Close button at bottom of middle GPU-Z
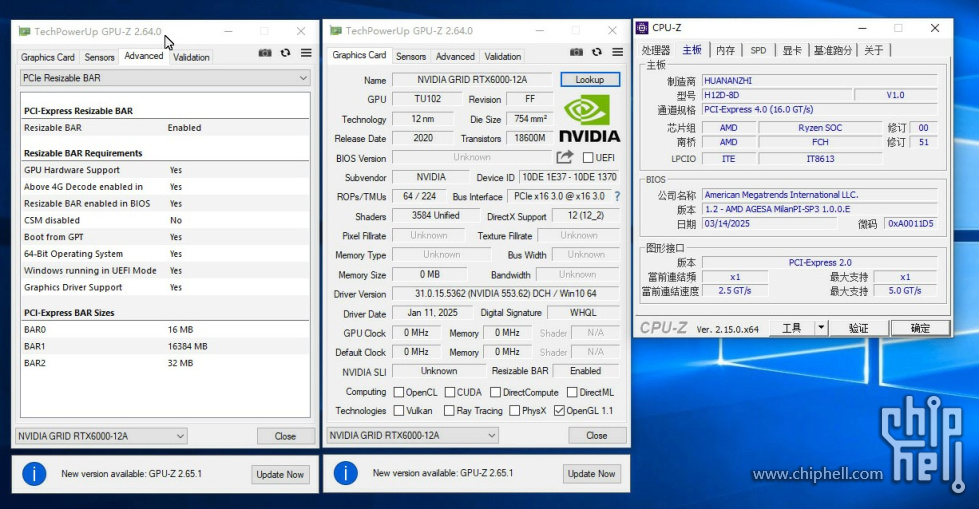Screen dimensions: 979x509 597,435
